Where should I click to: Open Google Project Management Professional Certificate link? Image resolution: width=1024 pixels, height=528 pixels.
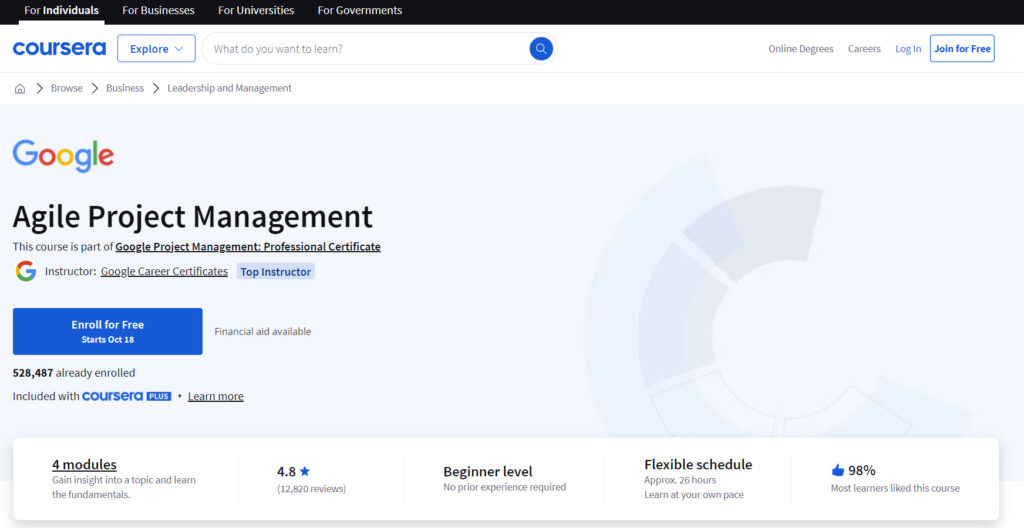tap(248, 247)
